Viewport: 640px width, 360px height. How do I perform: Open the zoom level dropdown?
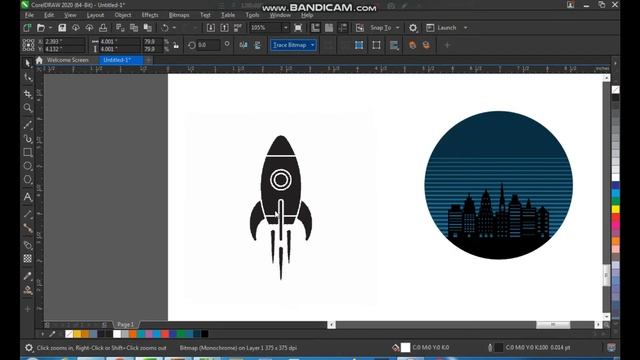tap(286, 28)
